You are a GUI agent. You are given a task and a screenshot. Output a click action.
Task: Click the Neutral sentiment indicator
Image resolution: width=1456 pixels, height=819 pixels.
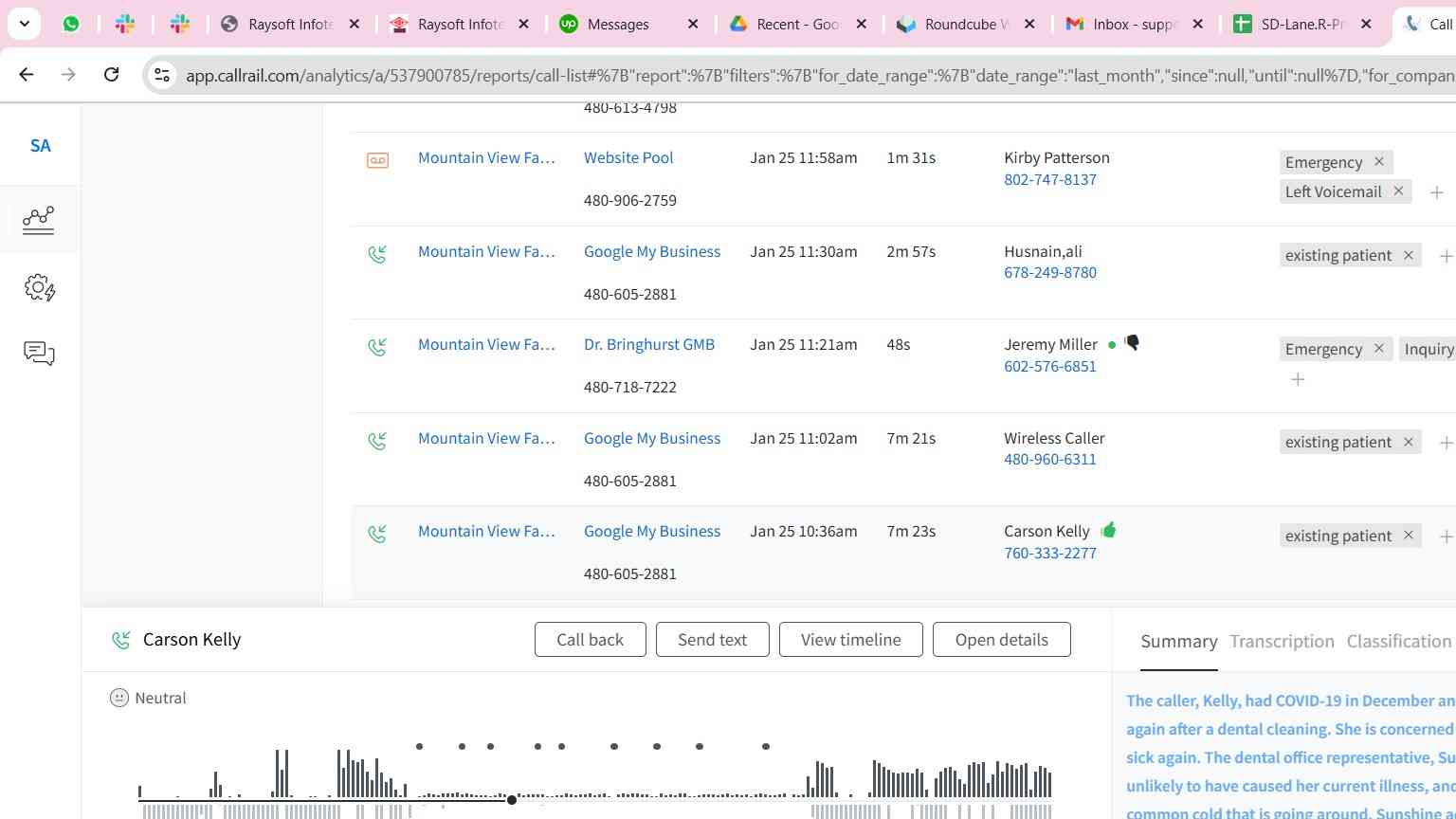(x=148, y=699)
